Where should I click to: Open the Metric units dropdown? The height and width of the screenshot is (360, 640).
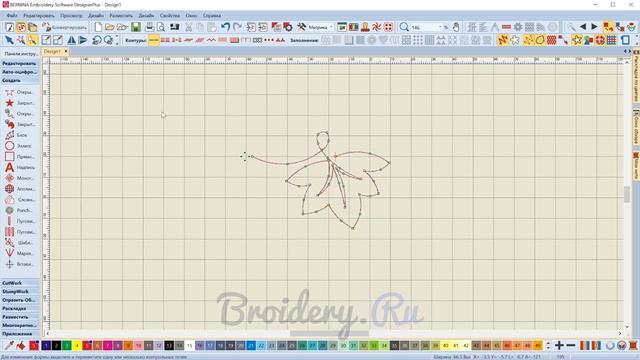coord(331,27)
